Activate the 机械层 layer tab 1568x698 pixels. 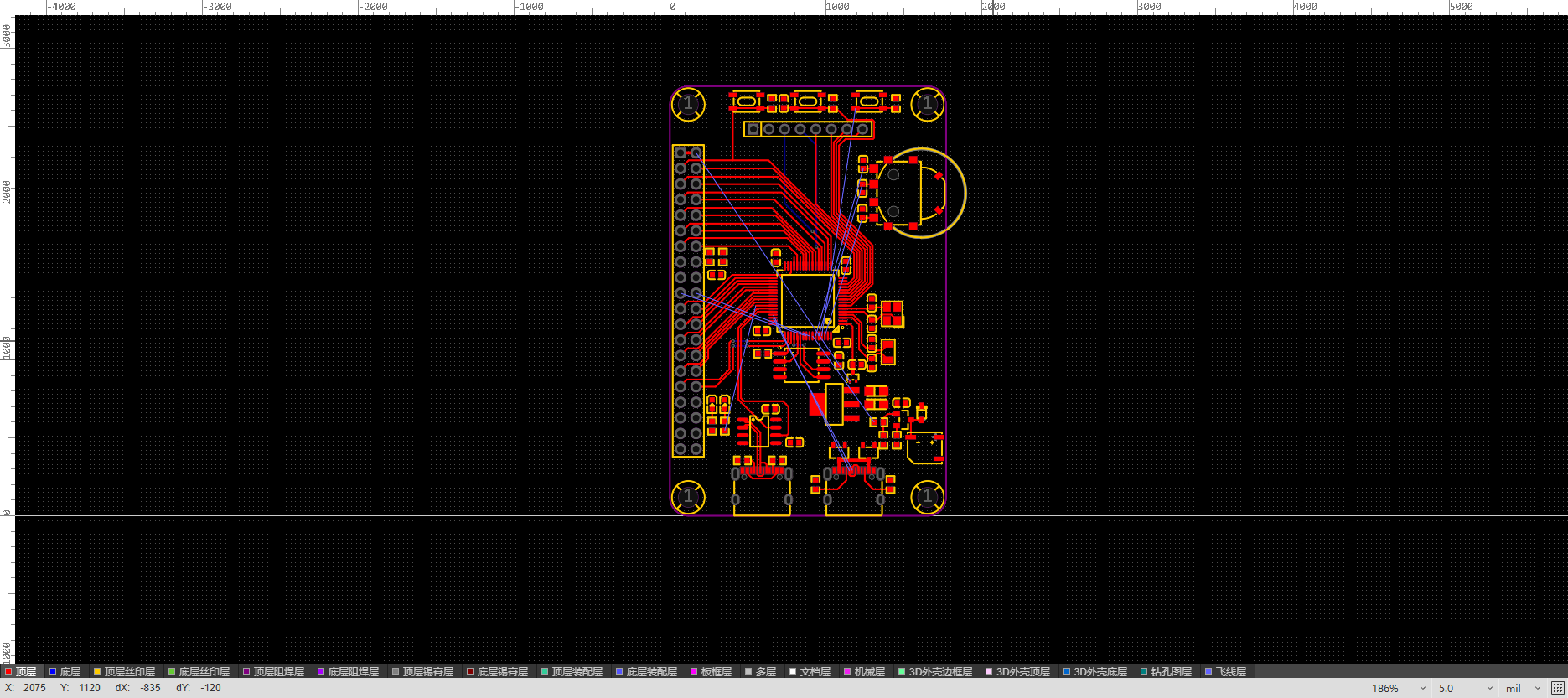[x=865, y=672]
